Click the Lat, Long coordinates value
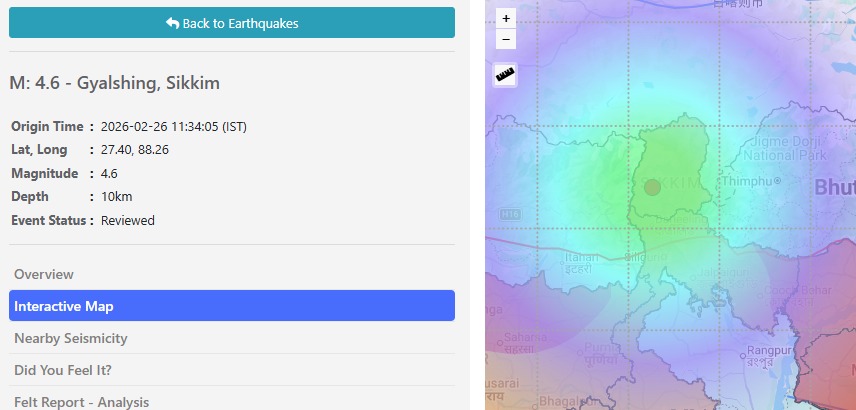This screenshot has width=856, height=410. tap(135, 150)
